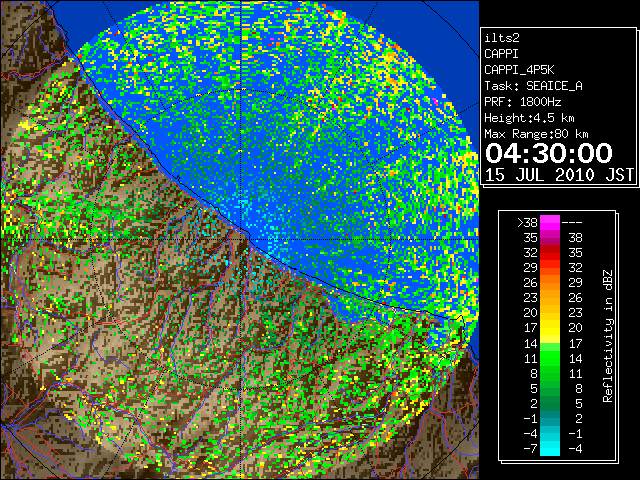Viewport: 640px width, 480px height.
Task: Pick the bright green 11–14 dBZ color band
Action: [550, 358]
